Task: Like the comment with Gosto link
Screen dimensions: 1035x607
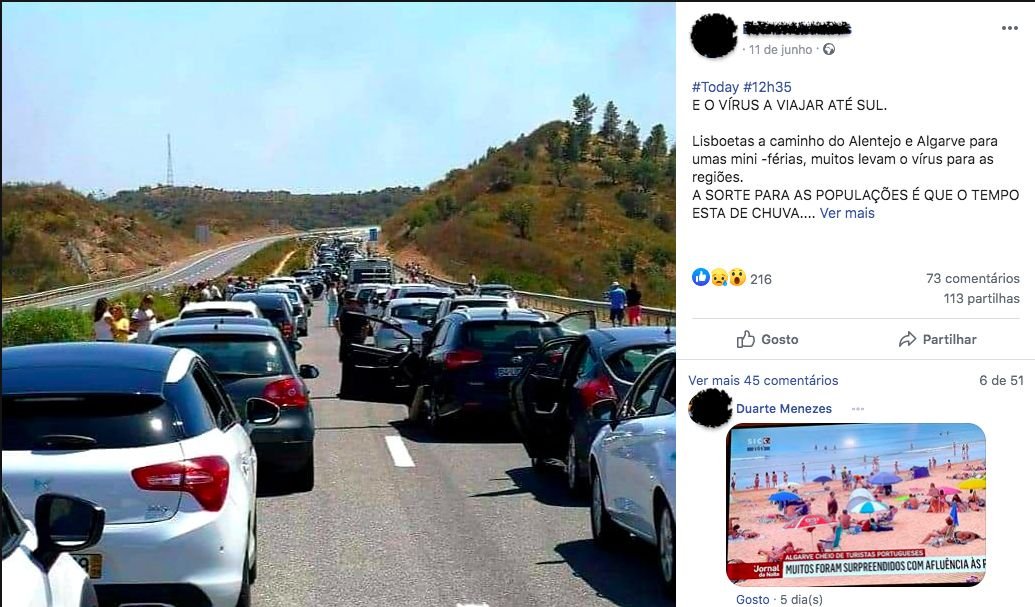Action: click(752, 599)
